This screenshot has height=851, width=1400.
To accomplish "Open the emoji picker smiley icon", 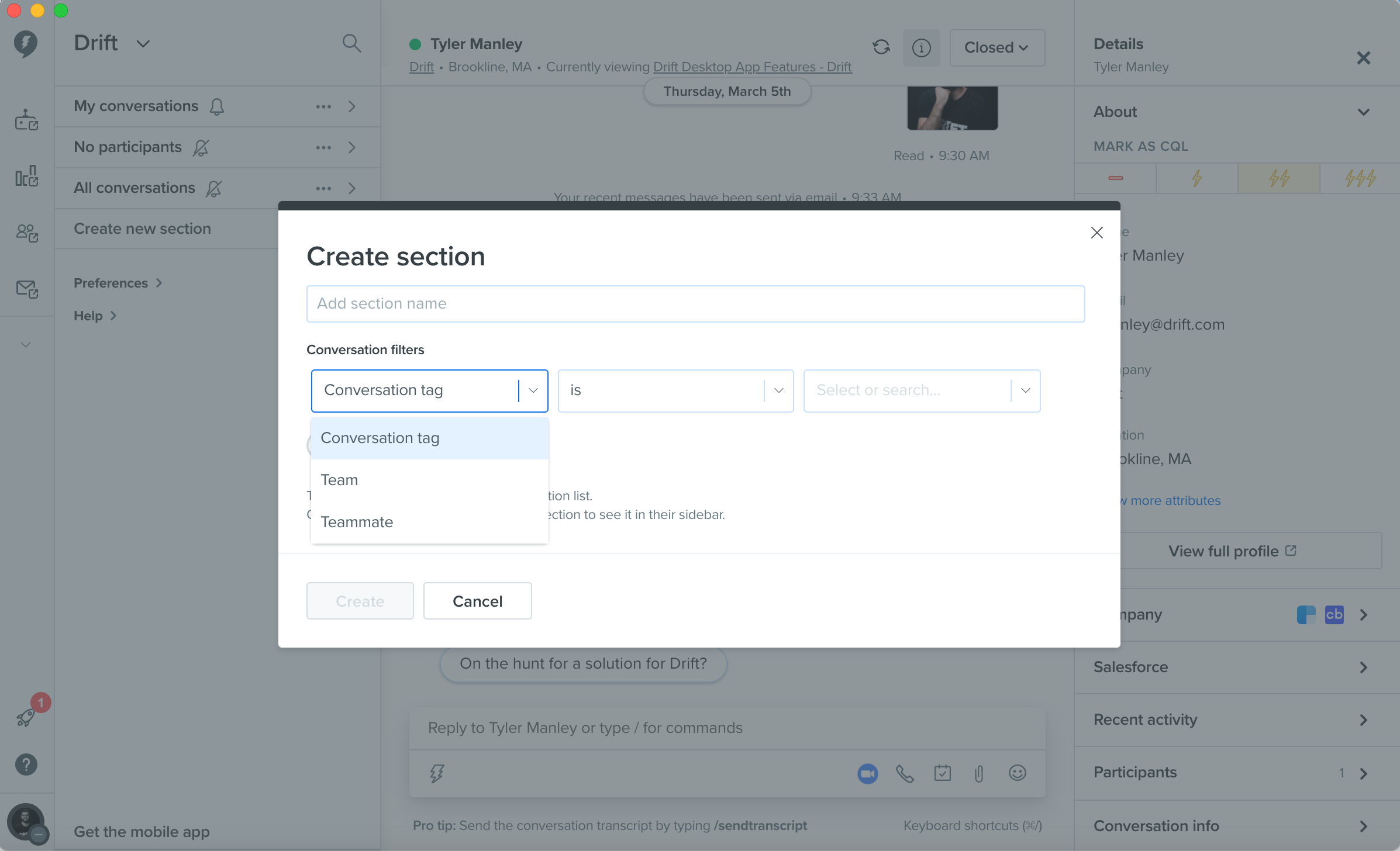I will tap(1018, 773).
